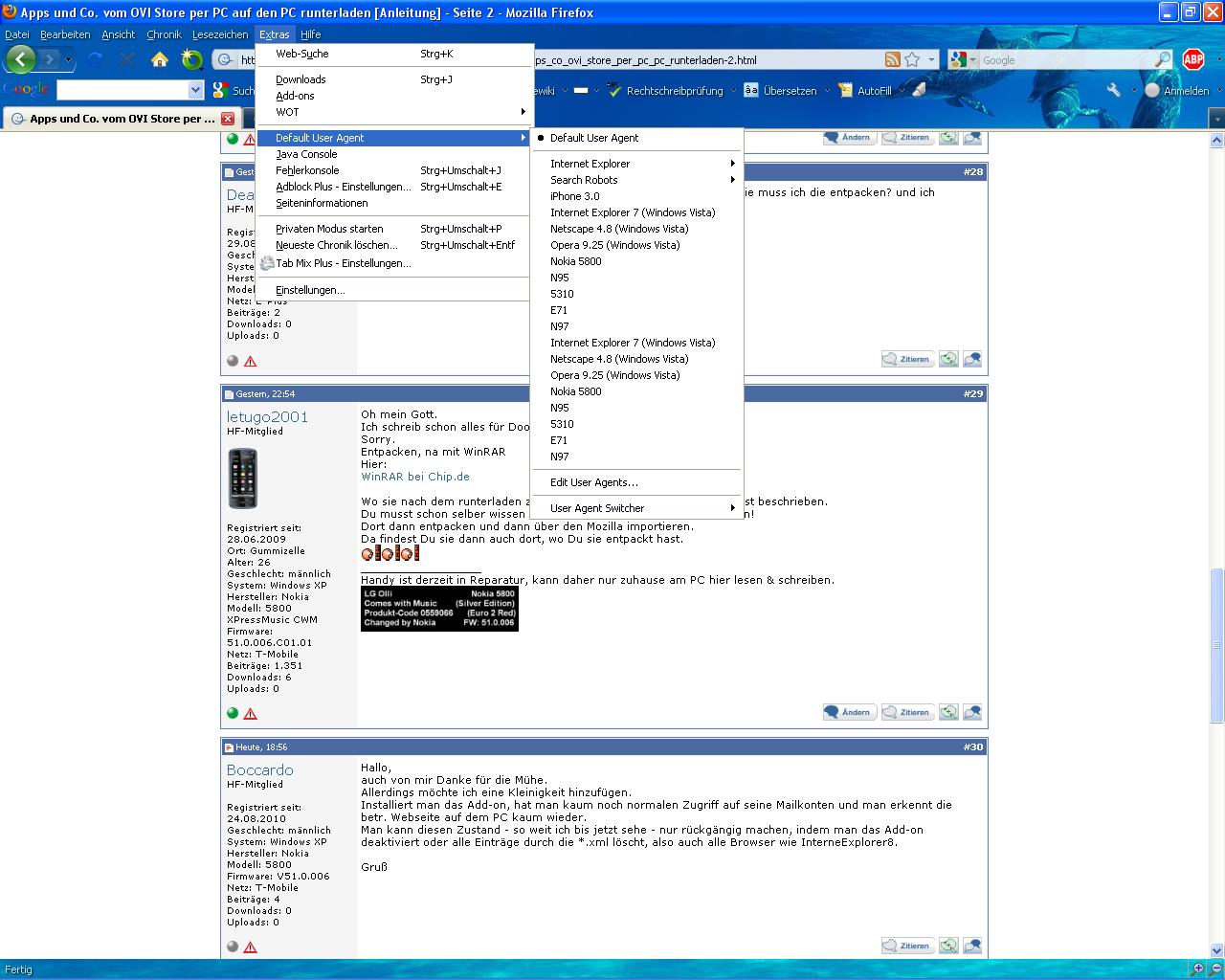The image size is (1225, 980).
Task: Open Fehlerkonsole from the Extras menu
Action: (x=393, y=170)
